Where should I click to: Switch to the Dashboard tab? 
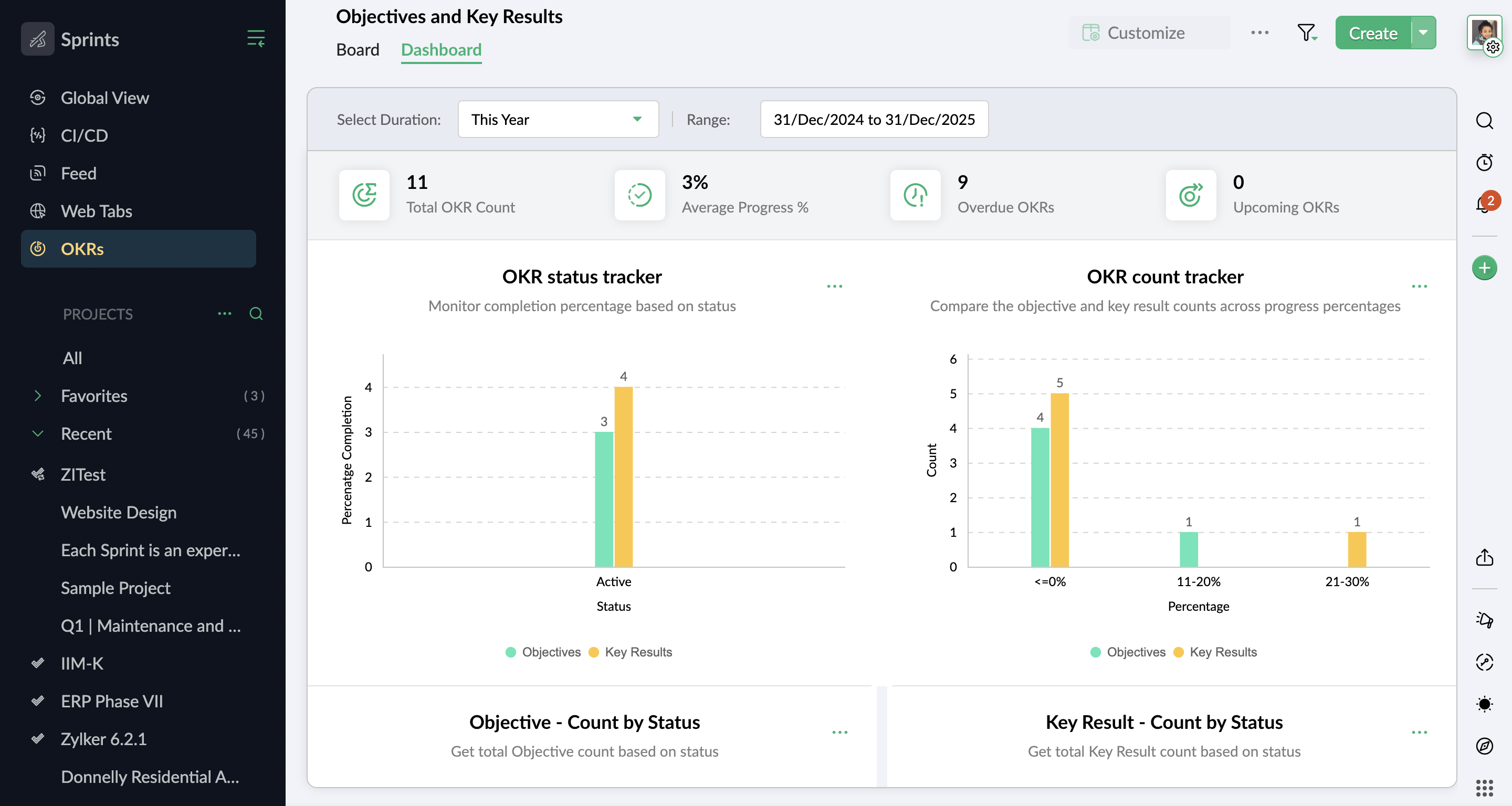(442, 50)
